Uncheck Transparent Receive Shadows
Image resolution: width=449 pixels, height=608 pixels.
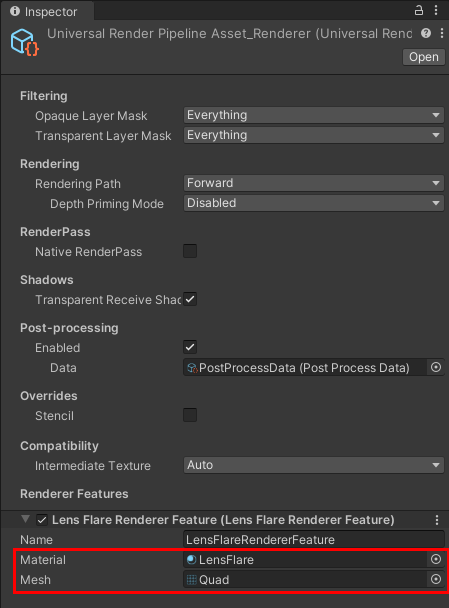coord(190,299)
